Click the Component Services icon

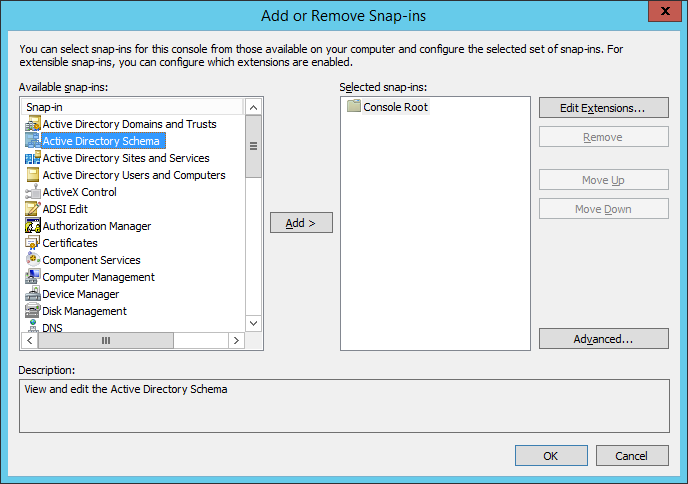tap(33, 260)
